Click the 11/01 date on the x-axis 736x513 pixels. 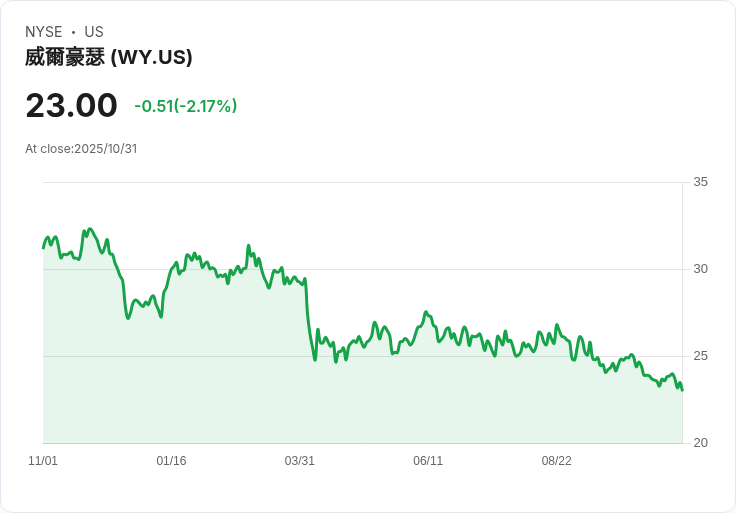(x=43, y=460)
